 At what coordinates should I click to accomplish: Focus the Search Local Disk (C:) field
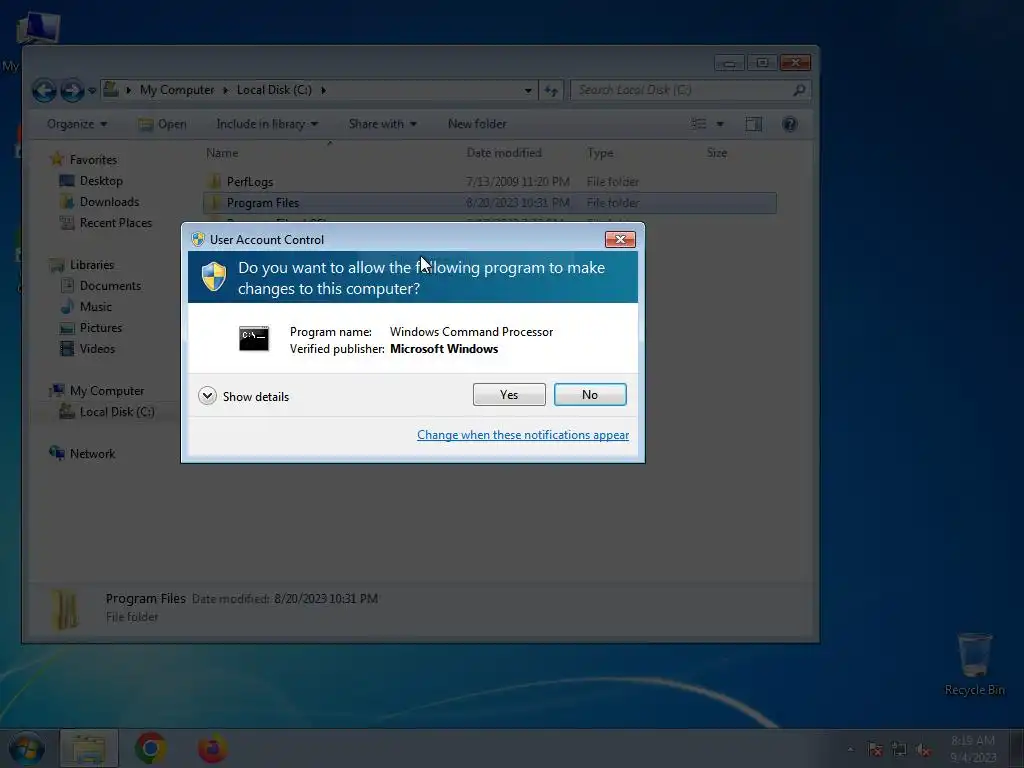pos(682,90)
